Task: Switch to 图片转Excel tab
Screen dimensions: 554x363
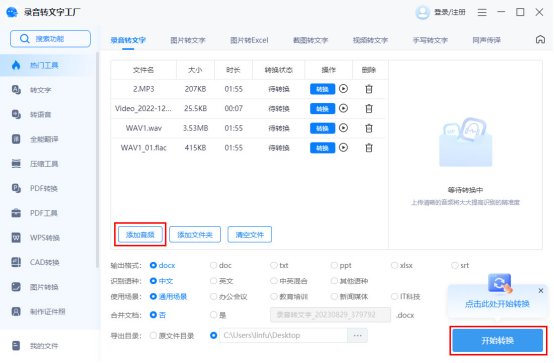Action: [249, 40]
